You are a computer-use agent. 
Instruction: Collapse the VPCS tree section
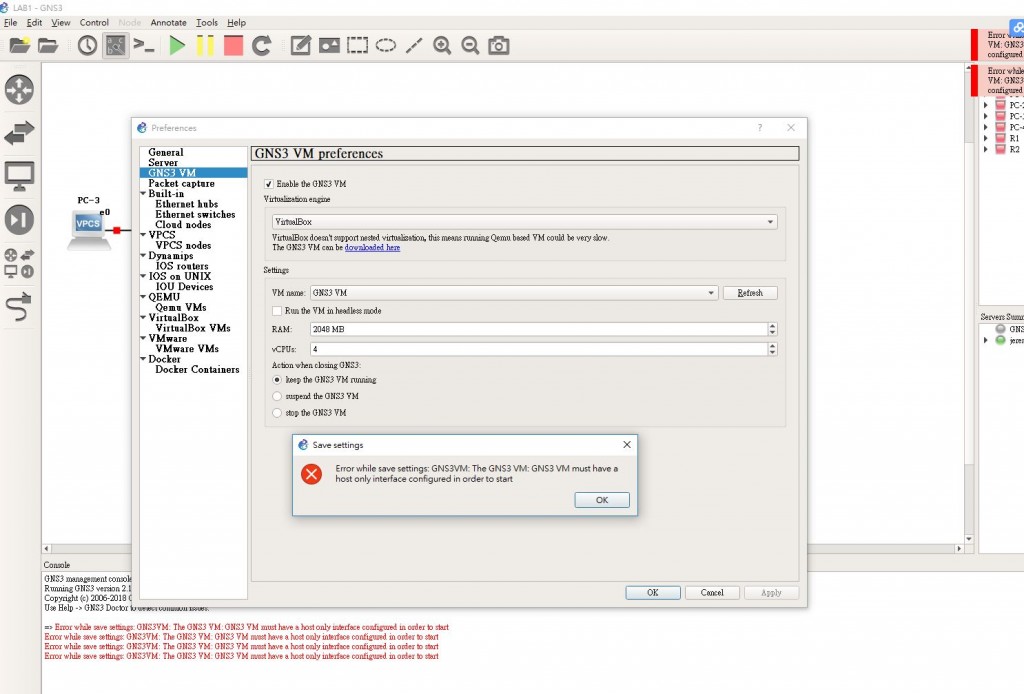(143, 235)
